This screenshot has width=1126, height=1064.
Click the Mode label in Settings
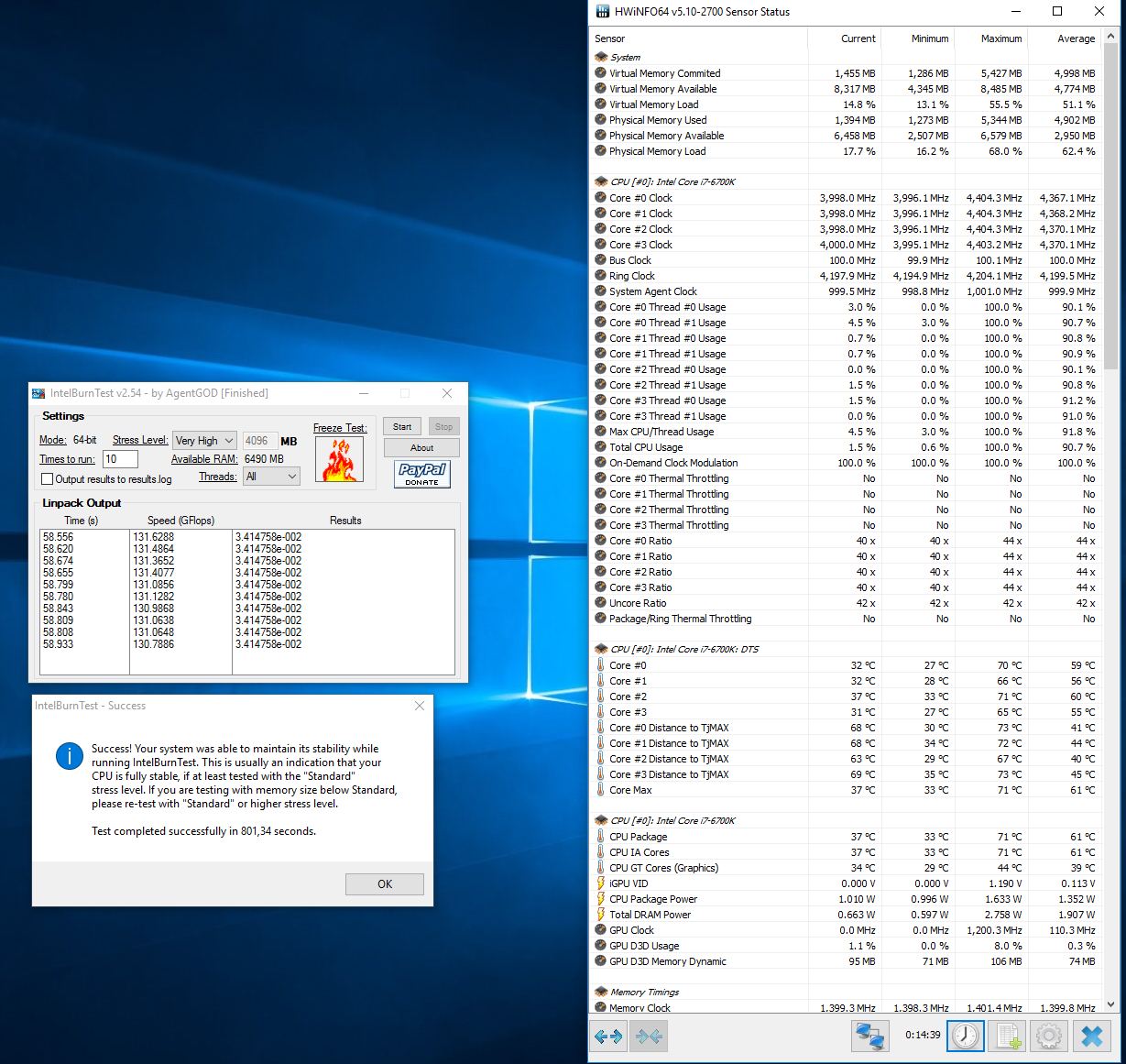pyautogui.click(x=53, y=441)
